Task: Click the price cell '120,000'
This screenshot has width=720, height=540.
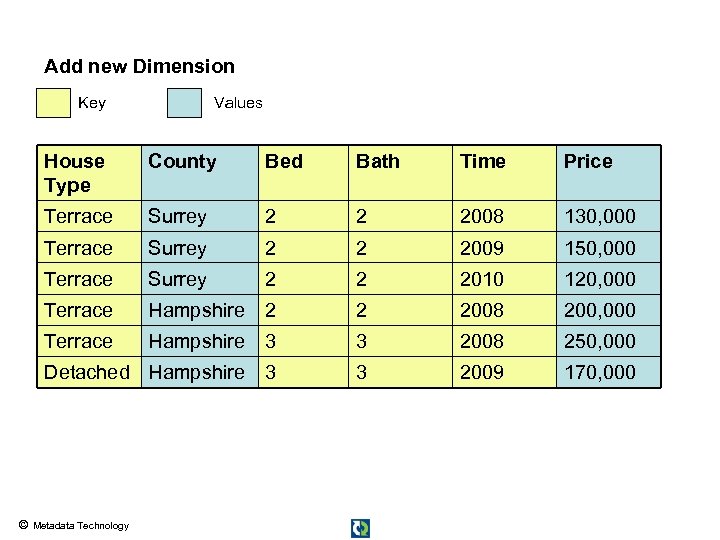Action: tap(608, 279)
